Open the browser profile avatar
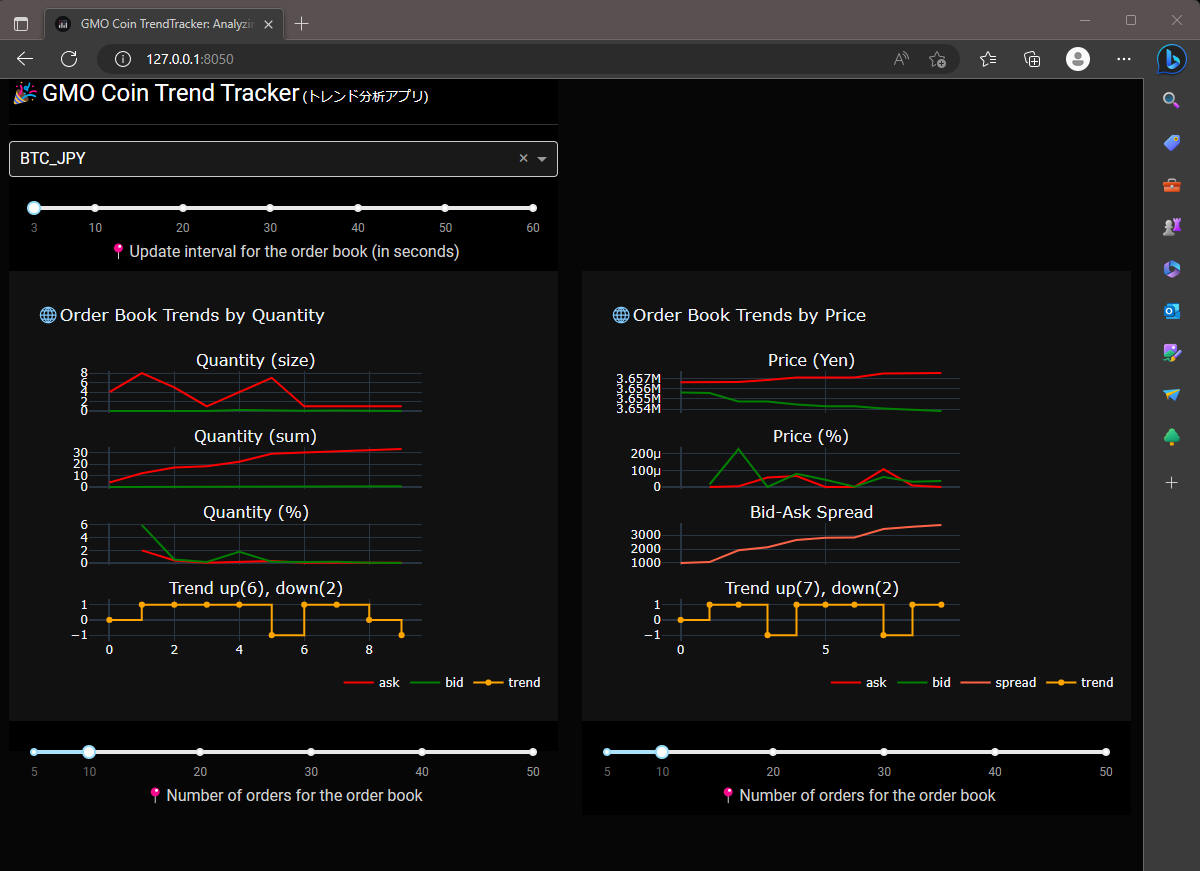The height and width of the screenshot is (871, 1200). [1078, 59]
